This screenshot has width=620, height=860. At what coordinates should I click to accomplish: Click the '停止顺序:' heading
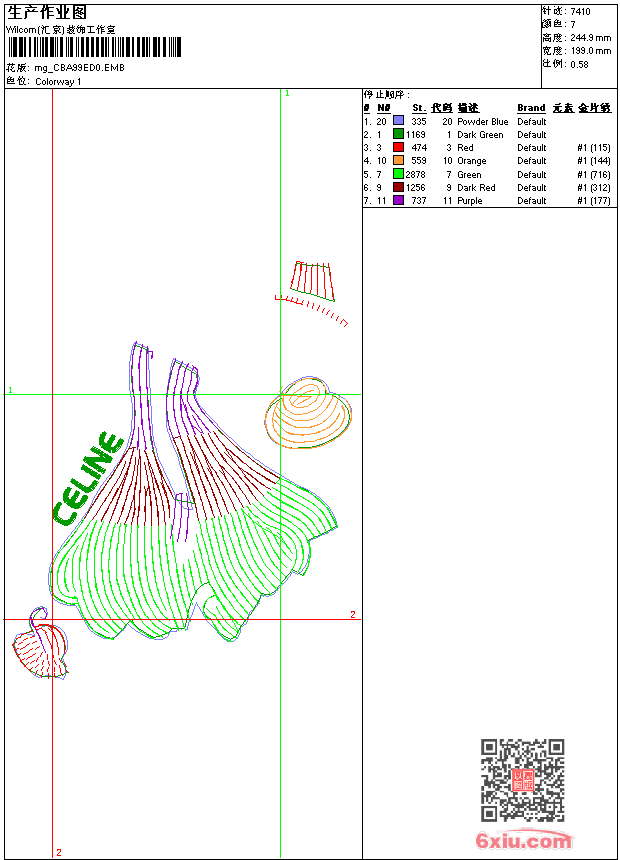(x=387, y=94)
